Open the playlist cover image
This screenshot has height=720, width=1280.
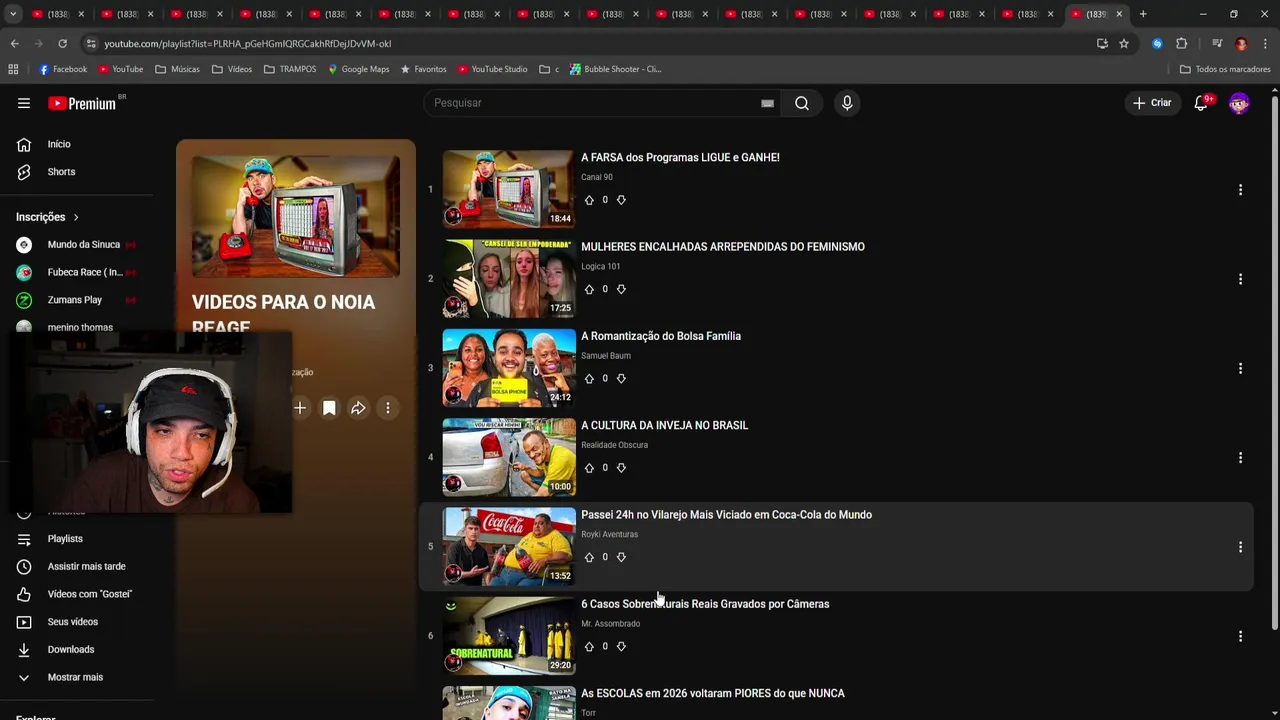pos(296,217)
